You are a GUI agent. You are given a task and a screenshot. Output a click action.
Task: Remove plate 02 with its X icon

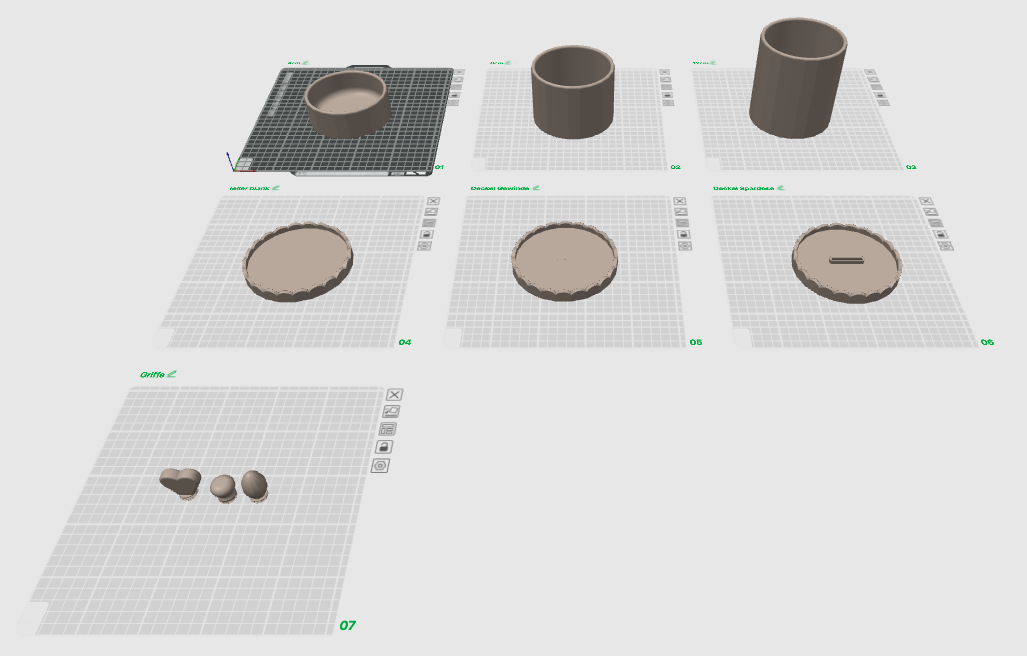pos(664,72)
